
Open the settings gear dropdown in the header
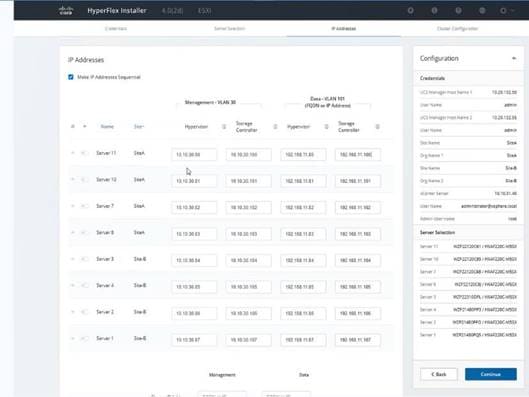tap(506, 11)
